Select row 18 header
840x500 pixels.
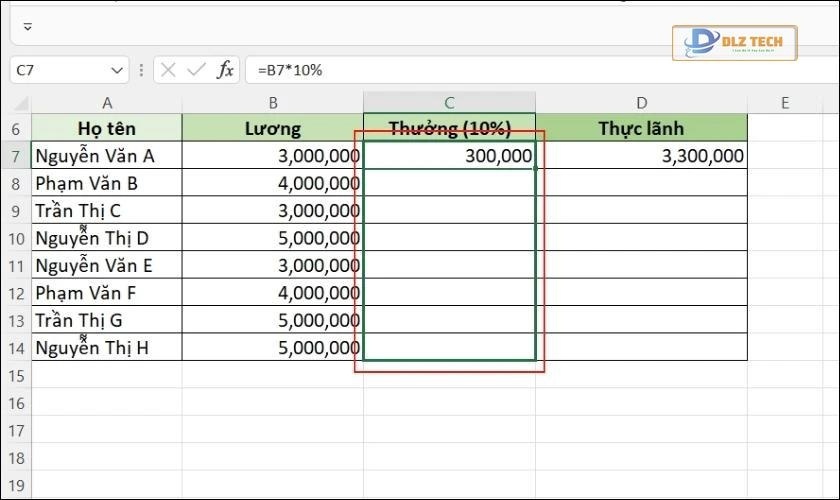click(x=16, y=458)
